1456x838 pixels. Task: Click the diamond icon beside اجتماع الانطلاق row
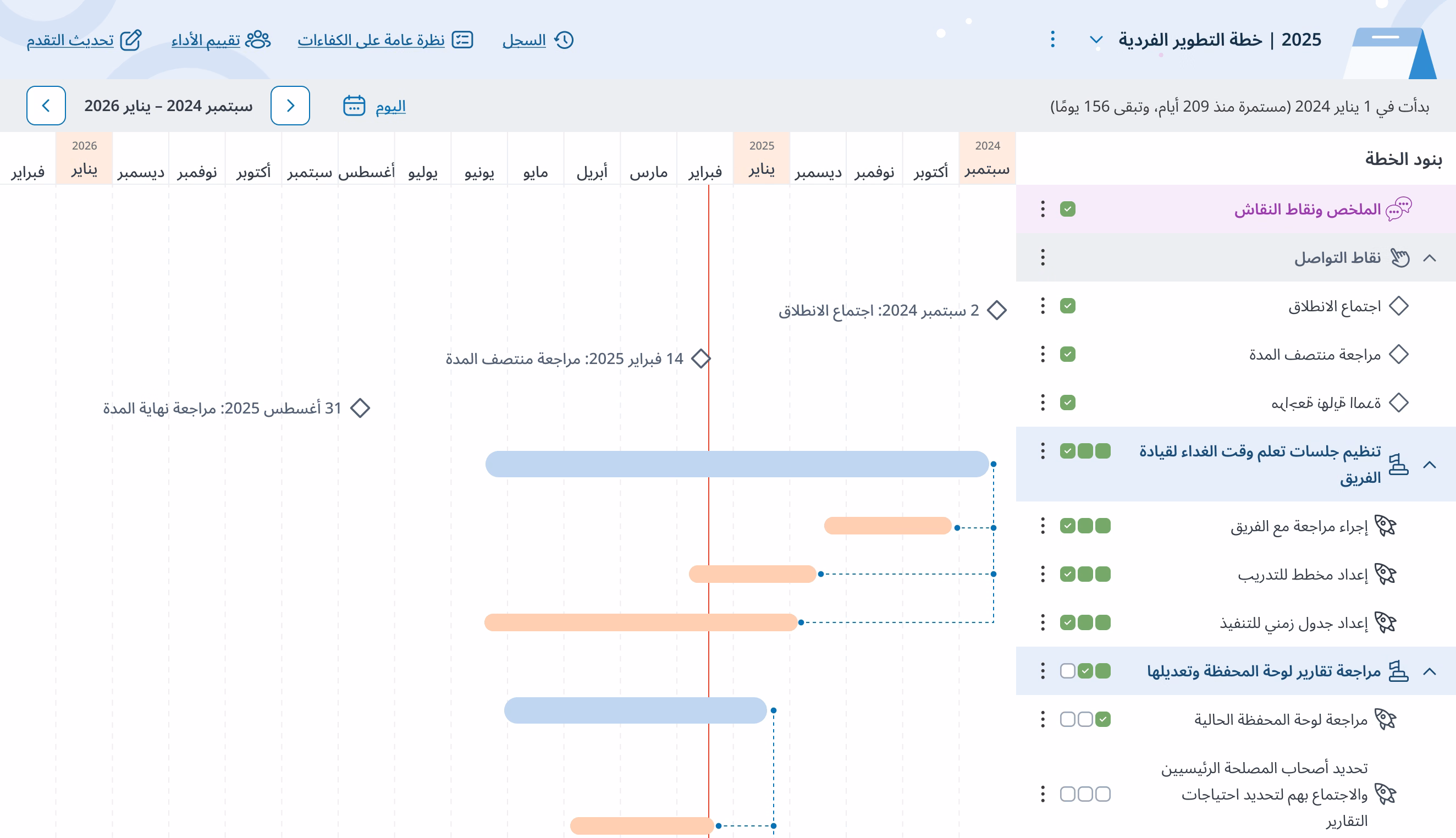coord(1398,306)
